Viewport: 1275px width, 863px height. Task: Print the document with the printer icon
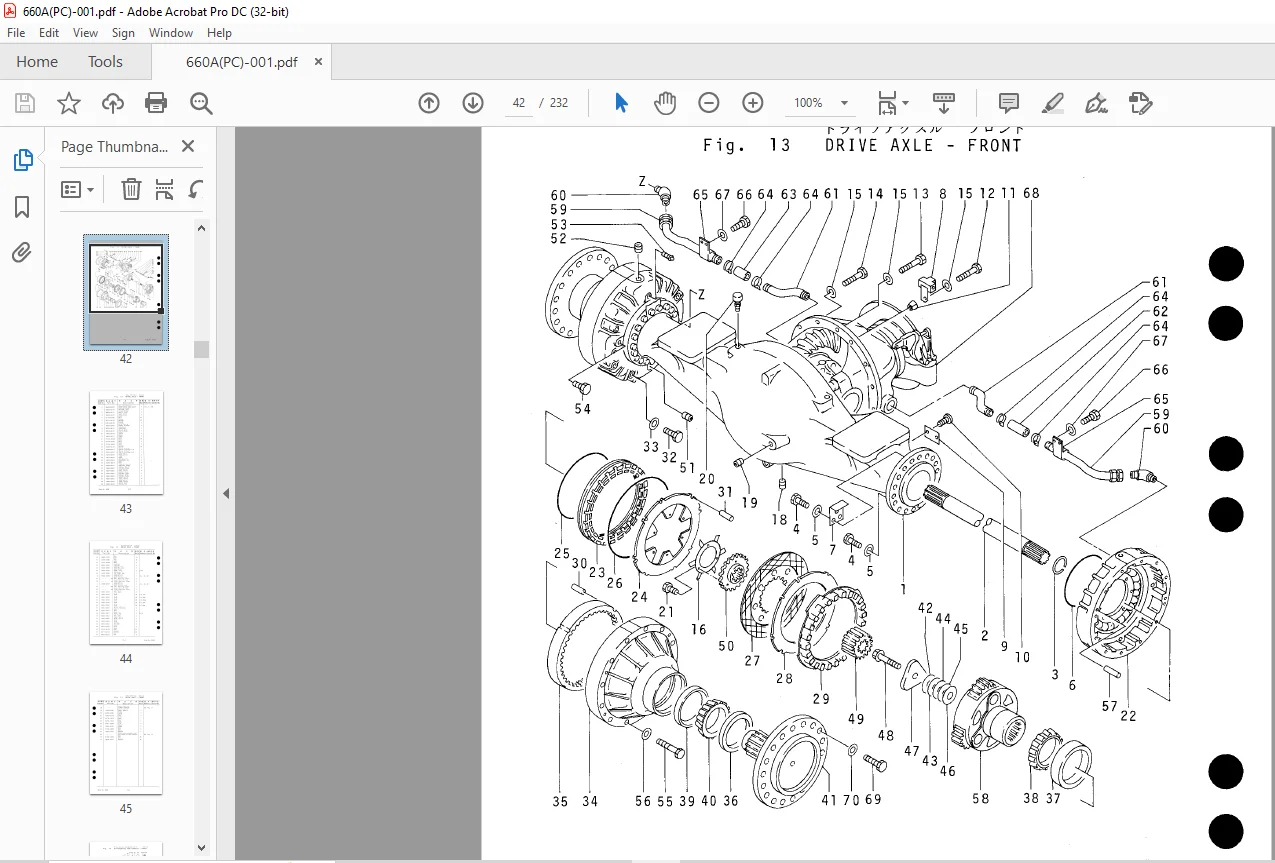156,103
